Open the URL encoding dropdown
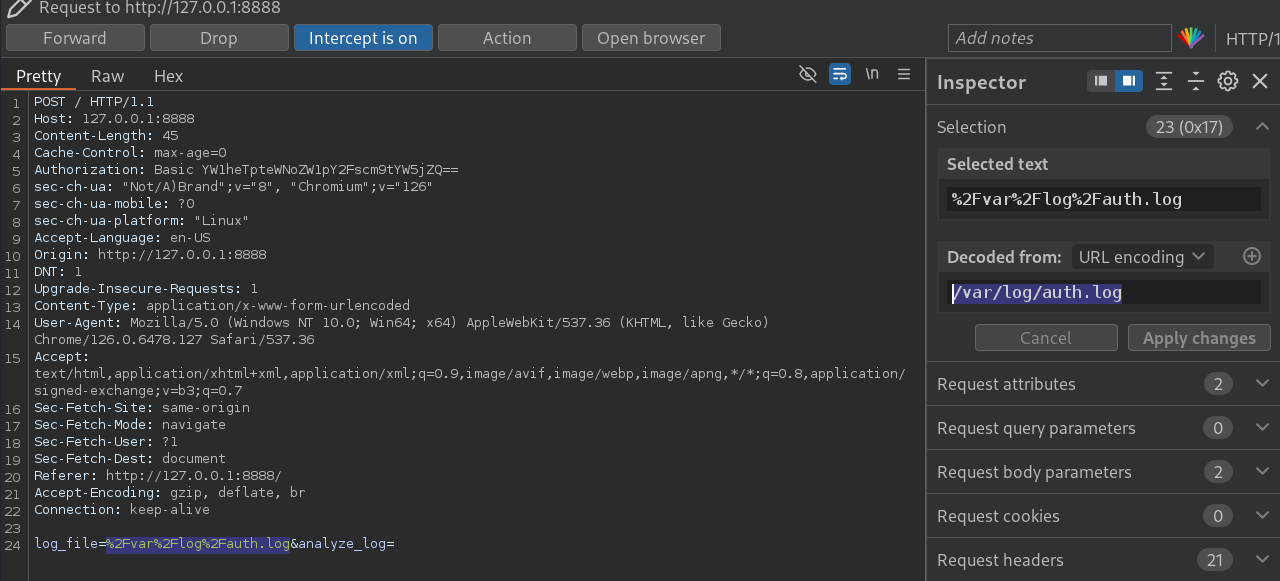The width and height of the screenshot is (1280, 581). (1143, 257)
